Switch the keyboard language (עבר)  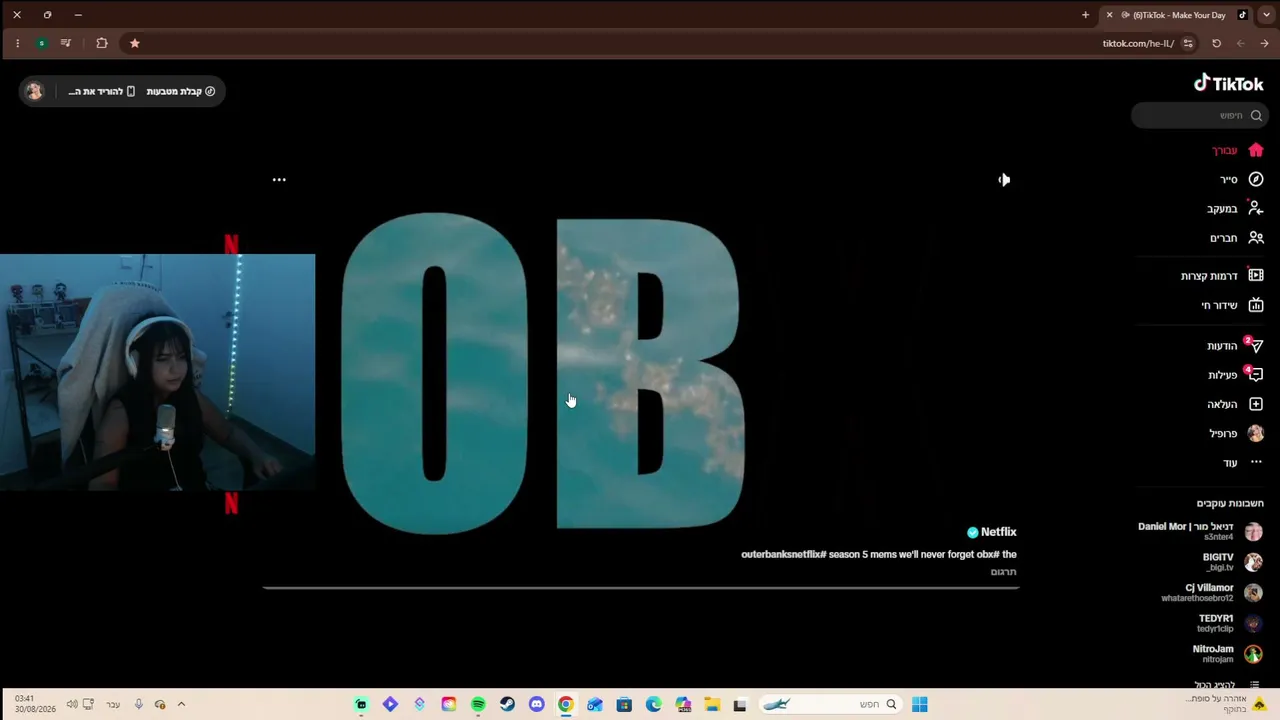(113, 704)
